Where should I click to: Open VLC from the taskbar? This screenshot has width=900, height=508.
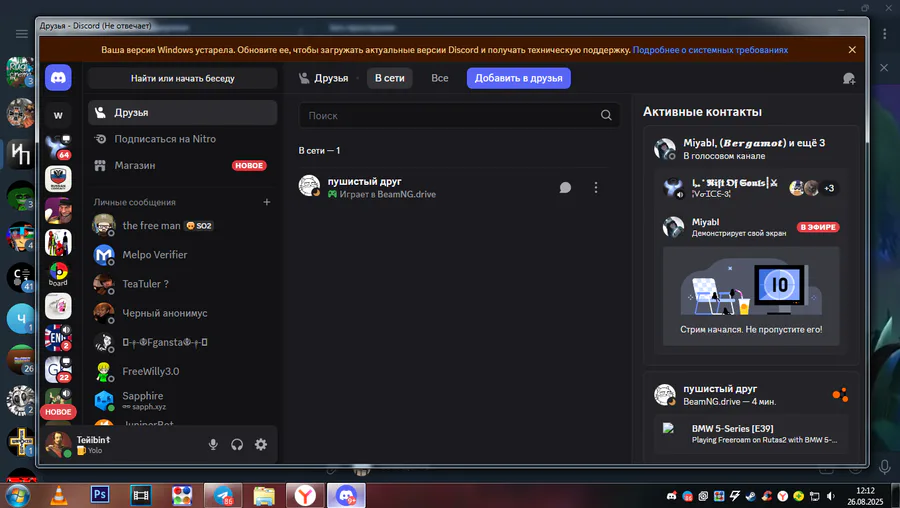click(59, 495)
